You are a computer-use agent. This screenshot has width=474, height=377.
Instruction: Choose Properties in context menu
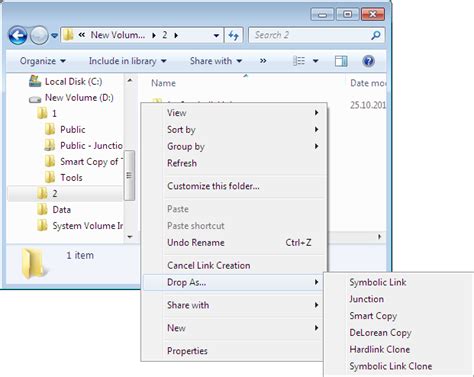click(233, 351)
